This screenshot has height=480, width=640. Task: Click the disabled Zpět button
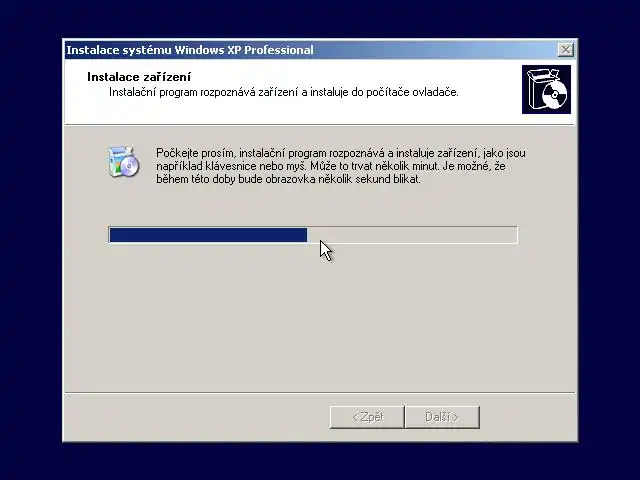tap(367, 417)
